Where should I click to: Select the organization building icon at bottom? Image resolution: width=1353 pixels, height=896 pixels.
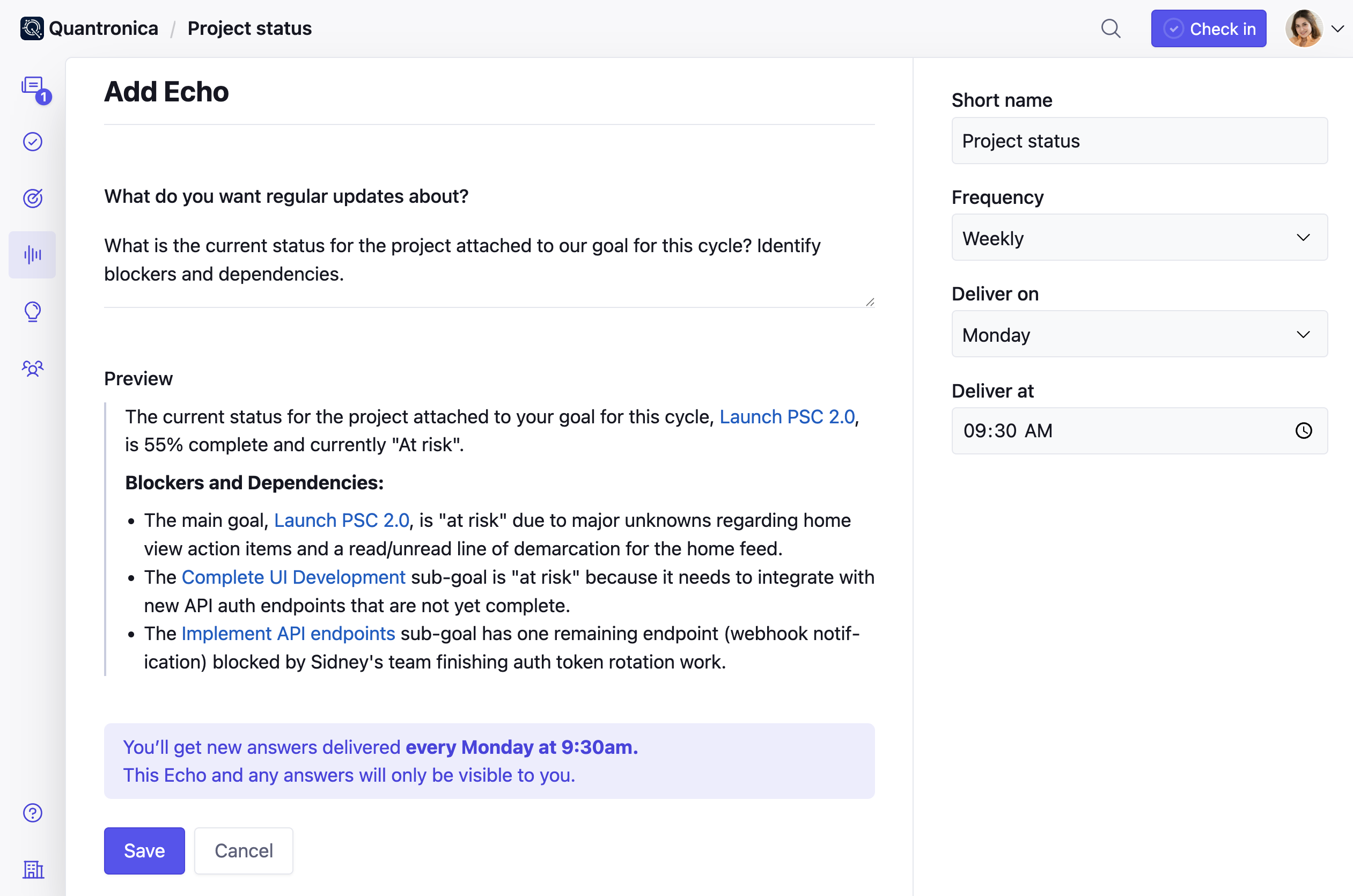(x=33, y=870)
